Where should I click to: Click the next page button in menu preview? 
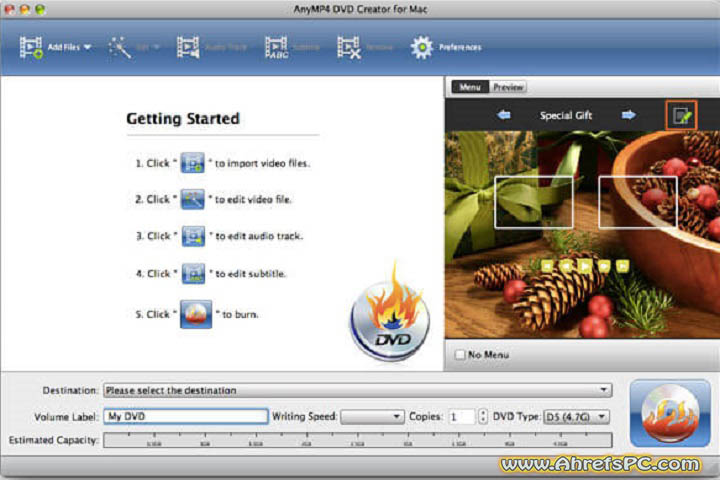click(x=604, y=266)
